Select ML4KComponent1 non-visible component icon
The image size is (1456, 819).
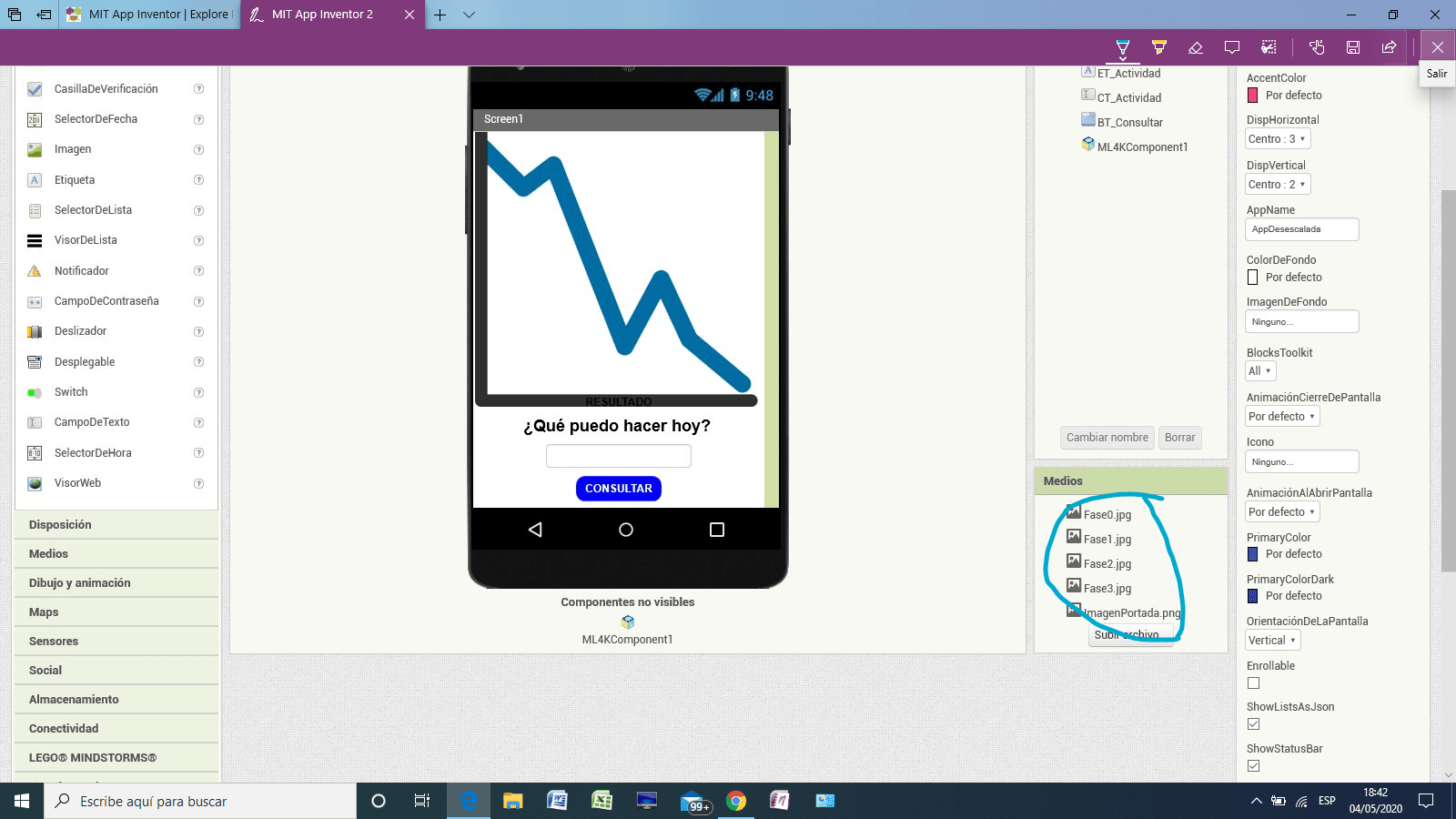point(628,622)
